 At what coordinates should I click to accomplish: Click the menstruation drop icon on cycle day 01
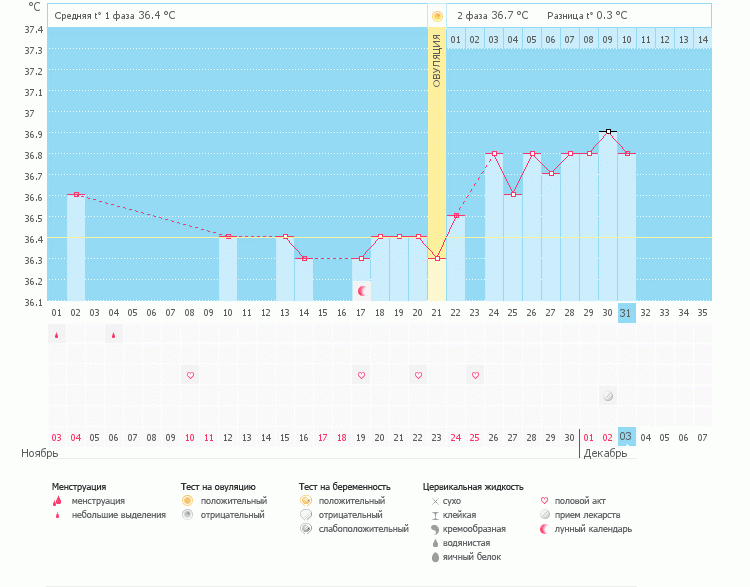(x=56, y=335)
